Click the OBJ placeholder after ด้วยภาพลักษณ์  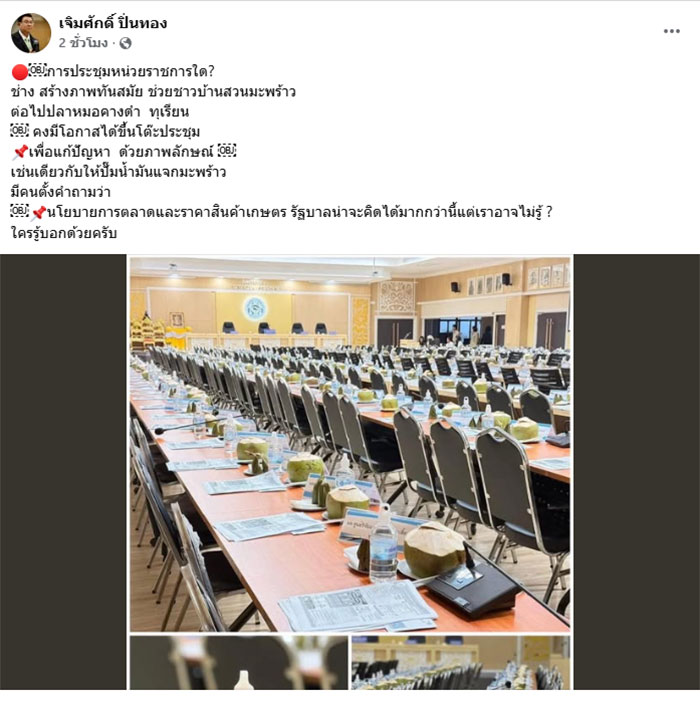(226, 151)
